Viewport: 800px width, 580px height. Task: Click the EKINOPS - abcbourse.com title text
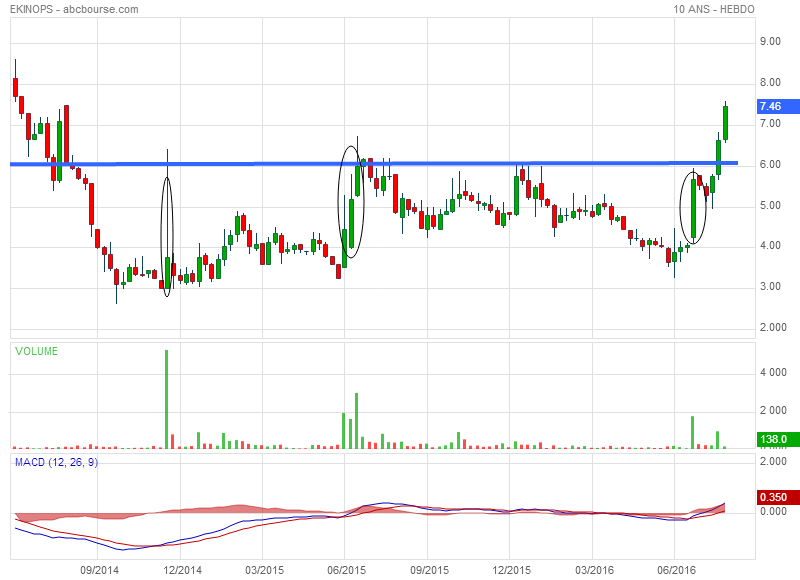(74, 9)
